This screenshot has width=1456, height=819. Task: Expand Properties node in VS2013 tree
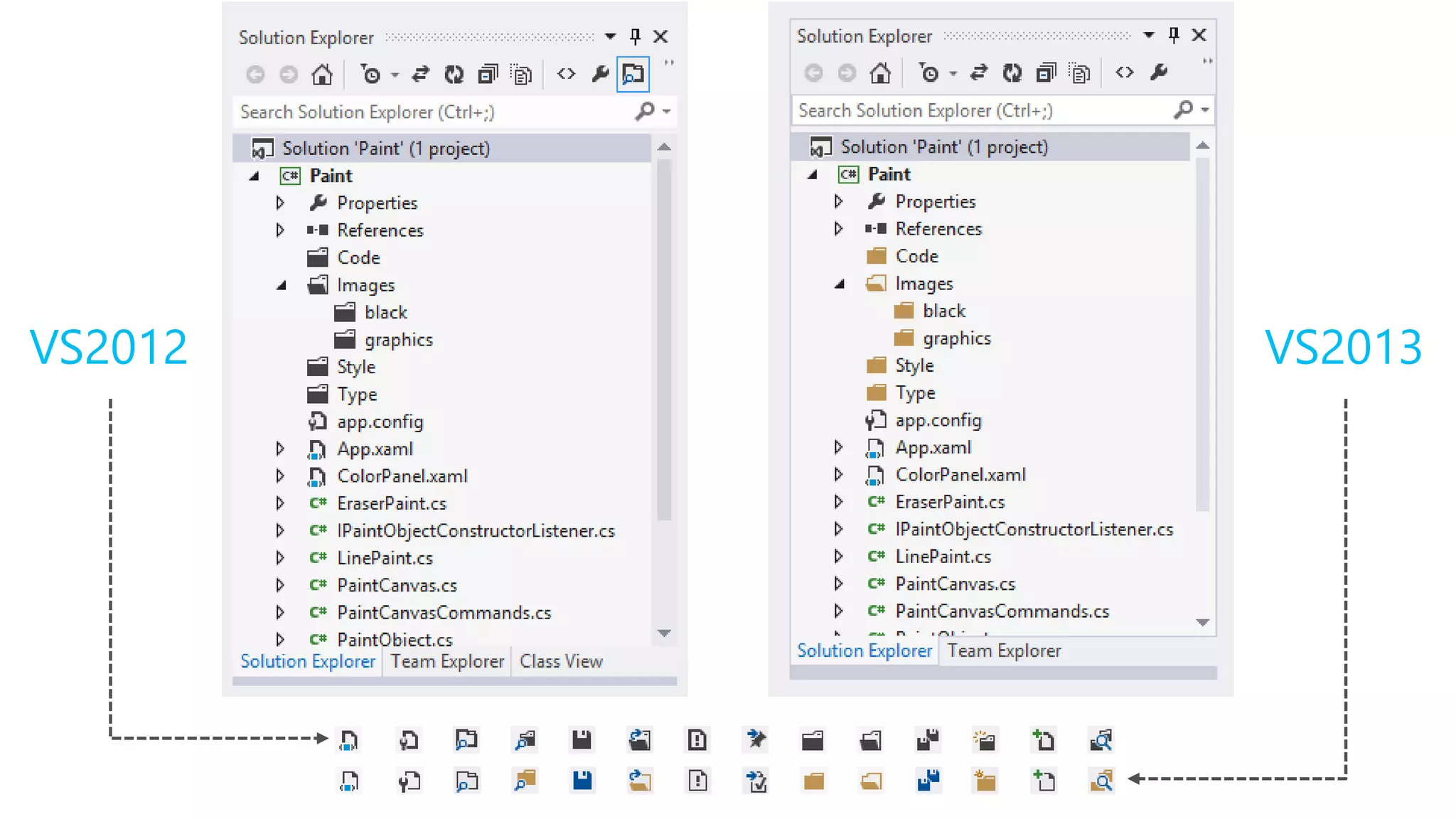click(x=838, y=201)
